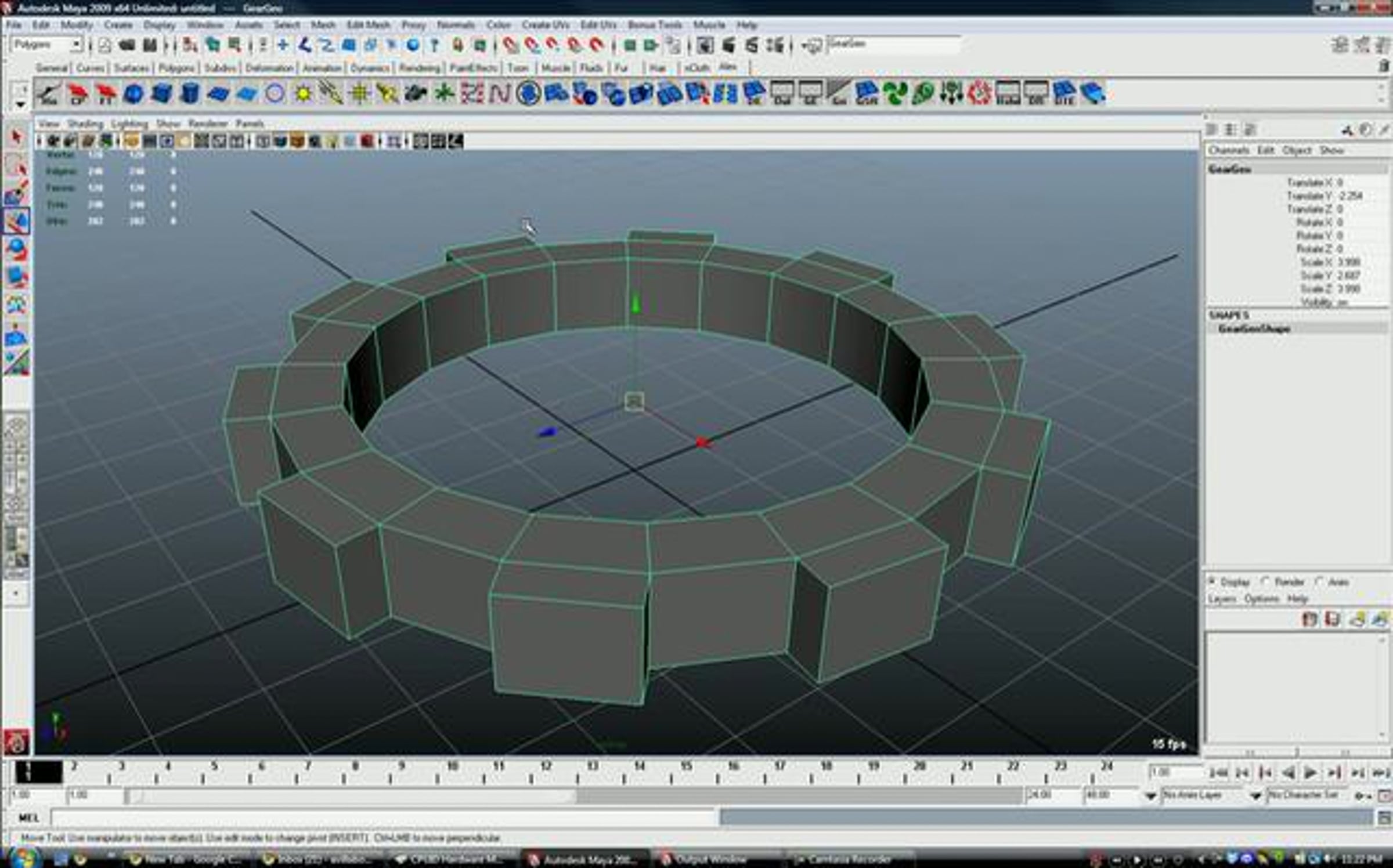Click the save scene disk icon
Screen dimensions: 1393x868
[150, 45]
